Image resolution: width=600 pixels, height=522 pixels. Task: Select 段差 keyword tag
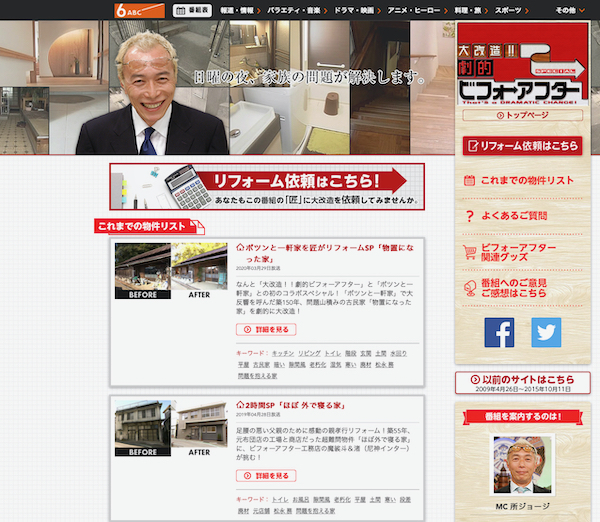pos(405,499)
